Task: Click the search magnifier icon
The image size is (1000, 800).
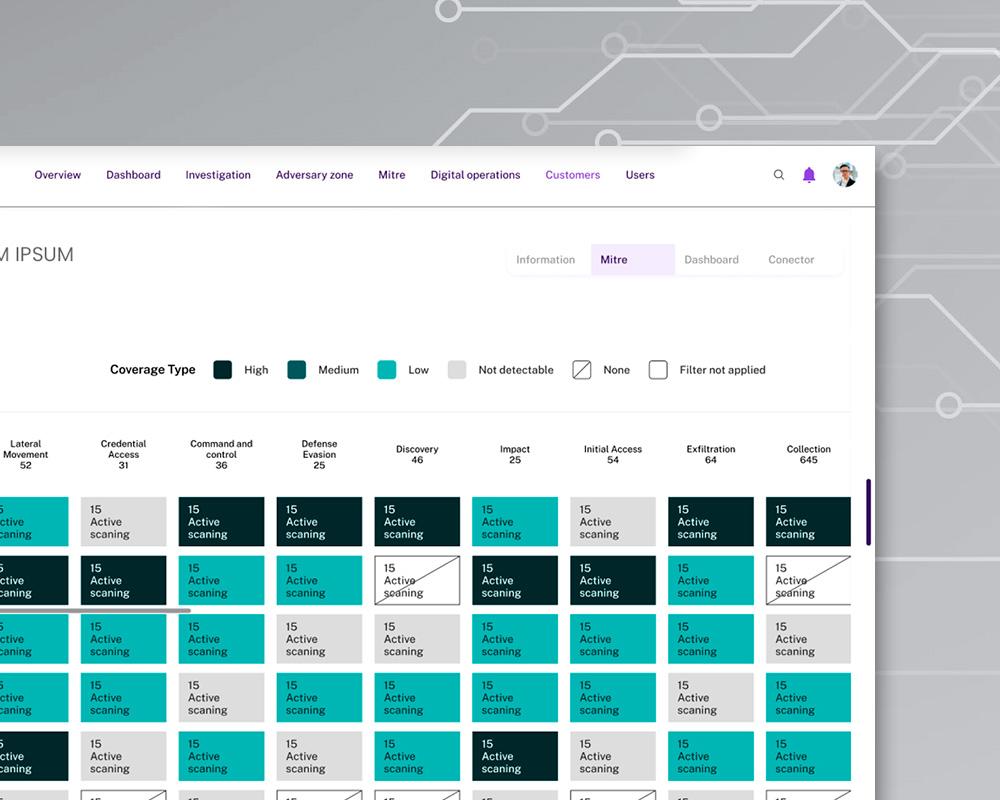Action: pos(779,175)
